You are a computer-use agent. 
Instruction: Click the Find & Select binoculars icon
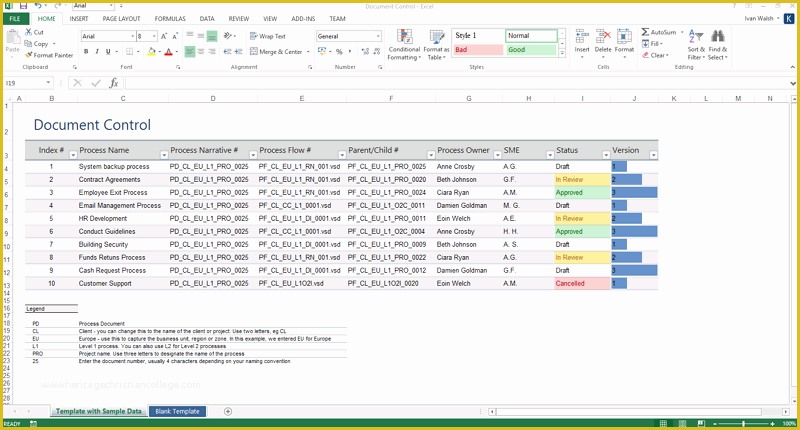[717, 37]
